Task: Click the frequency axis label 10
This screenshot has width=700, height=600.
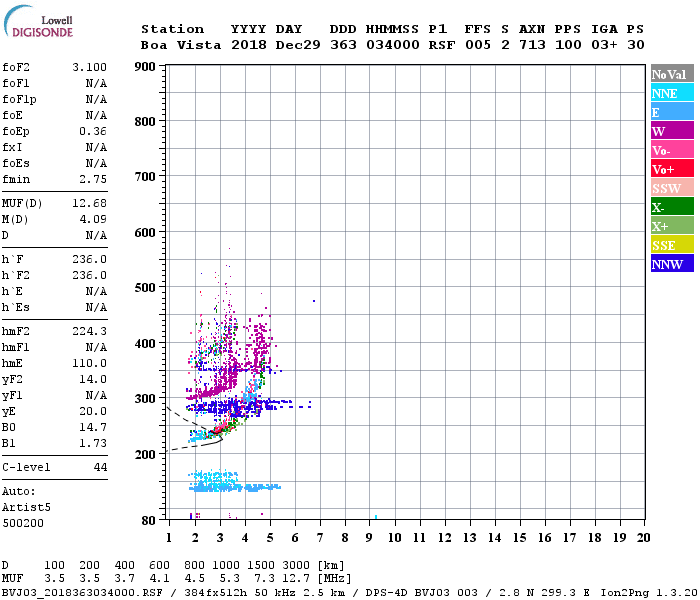Action: point(395,538)
